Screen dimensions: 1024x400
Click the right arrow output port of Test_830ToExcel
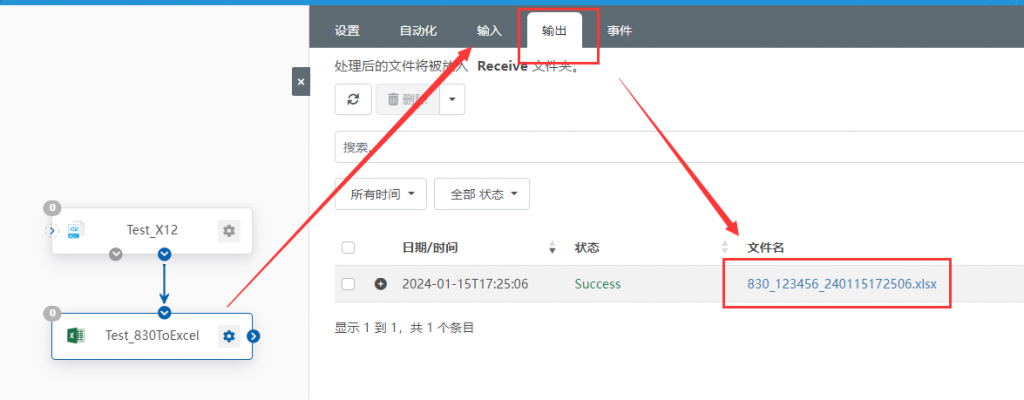point(254,337)
